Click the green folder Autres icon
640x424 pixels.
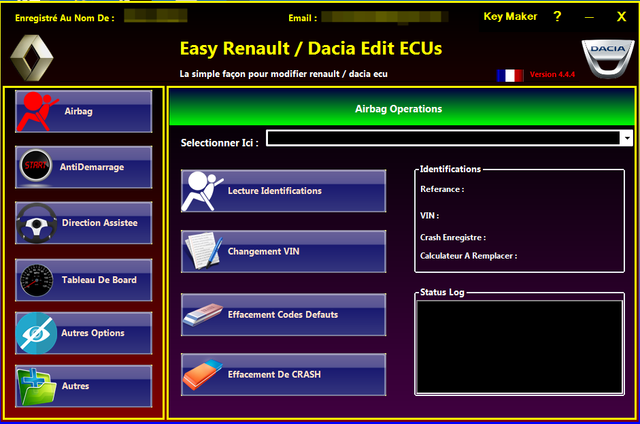pos(36,386)
